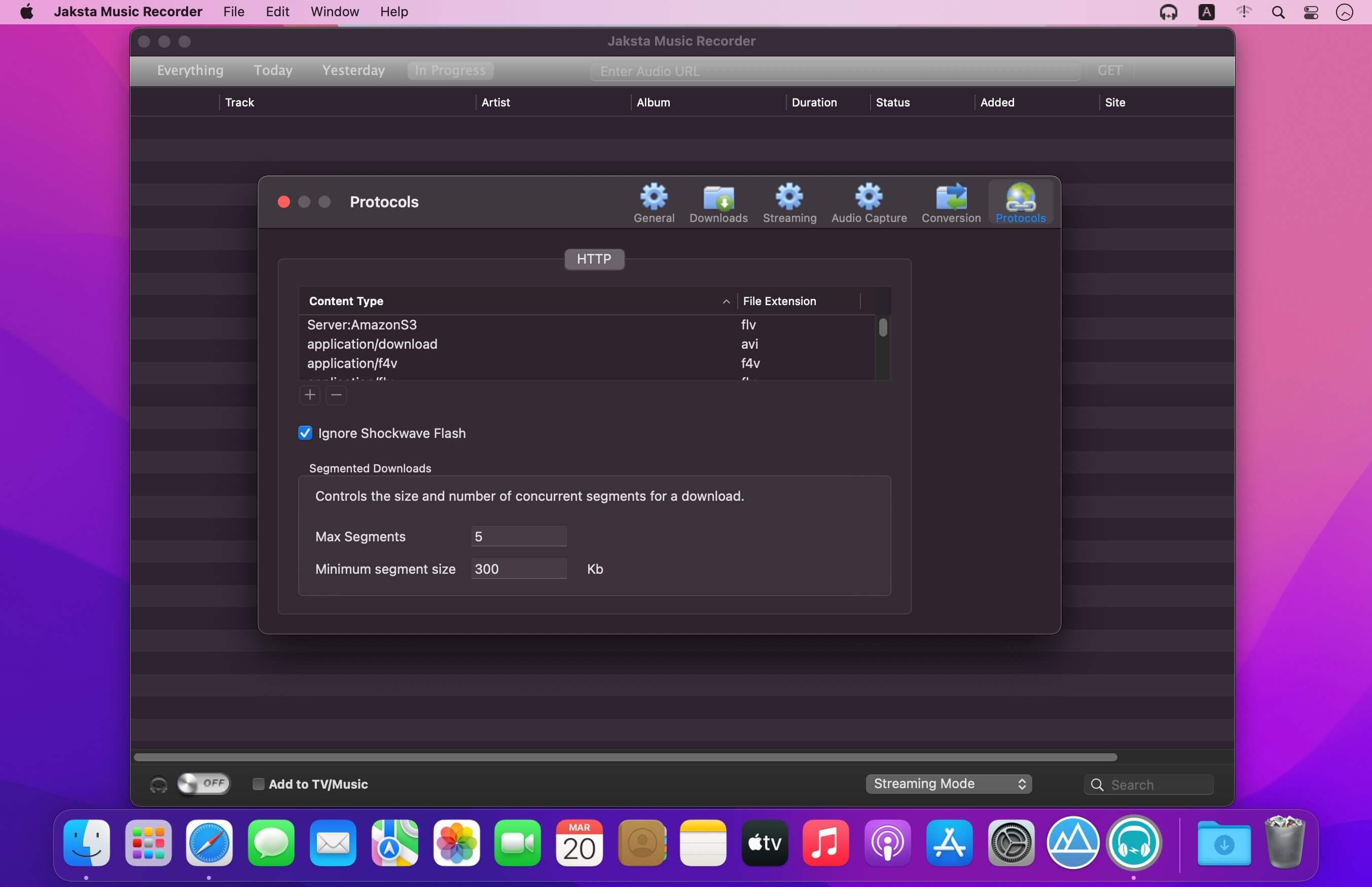Select the In Progress tab
The height and width of the screenshot is (887, 1372).
[450, 70]
